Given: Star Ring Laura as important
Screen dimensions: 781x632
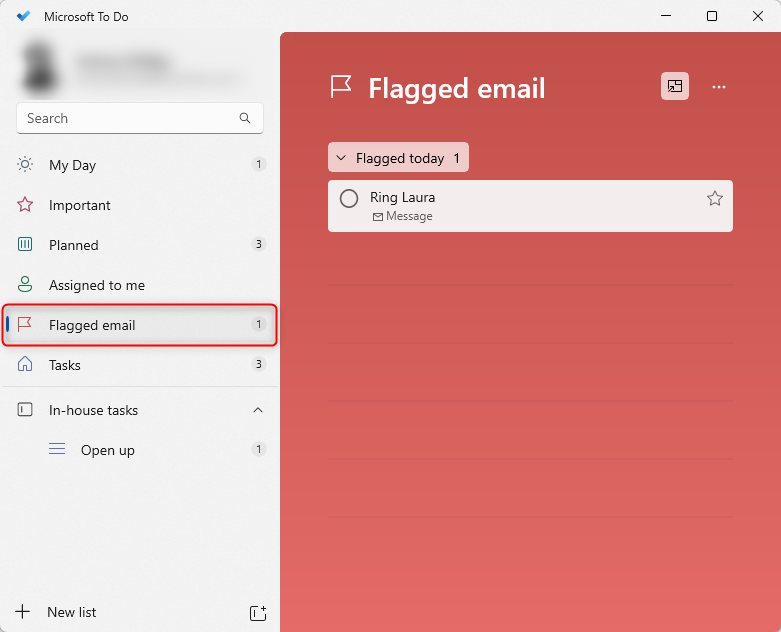Looking at the screenshot, I should (x=715, y=198).
